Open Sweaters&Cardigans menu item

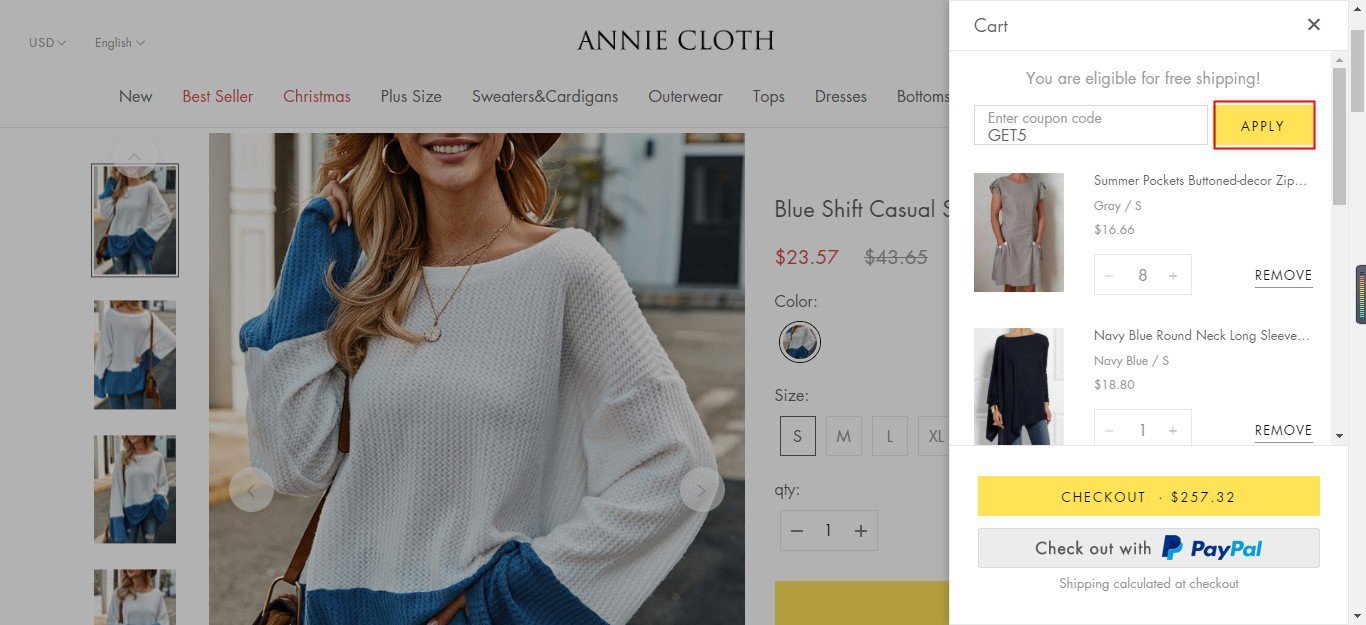(545, 97)
